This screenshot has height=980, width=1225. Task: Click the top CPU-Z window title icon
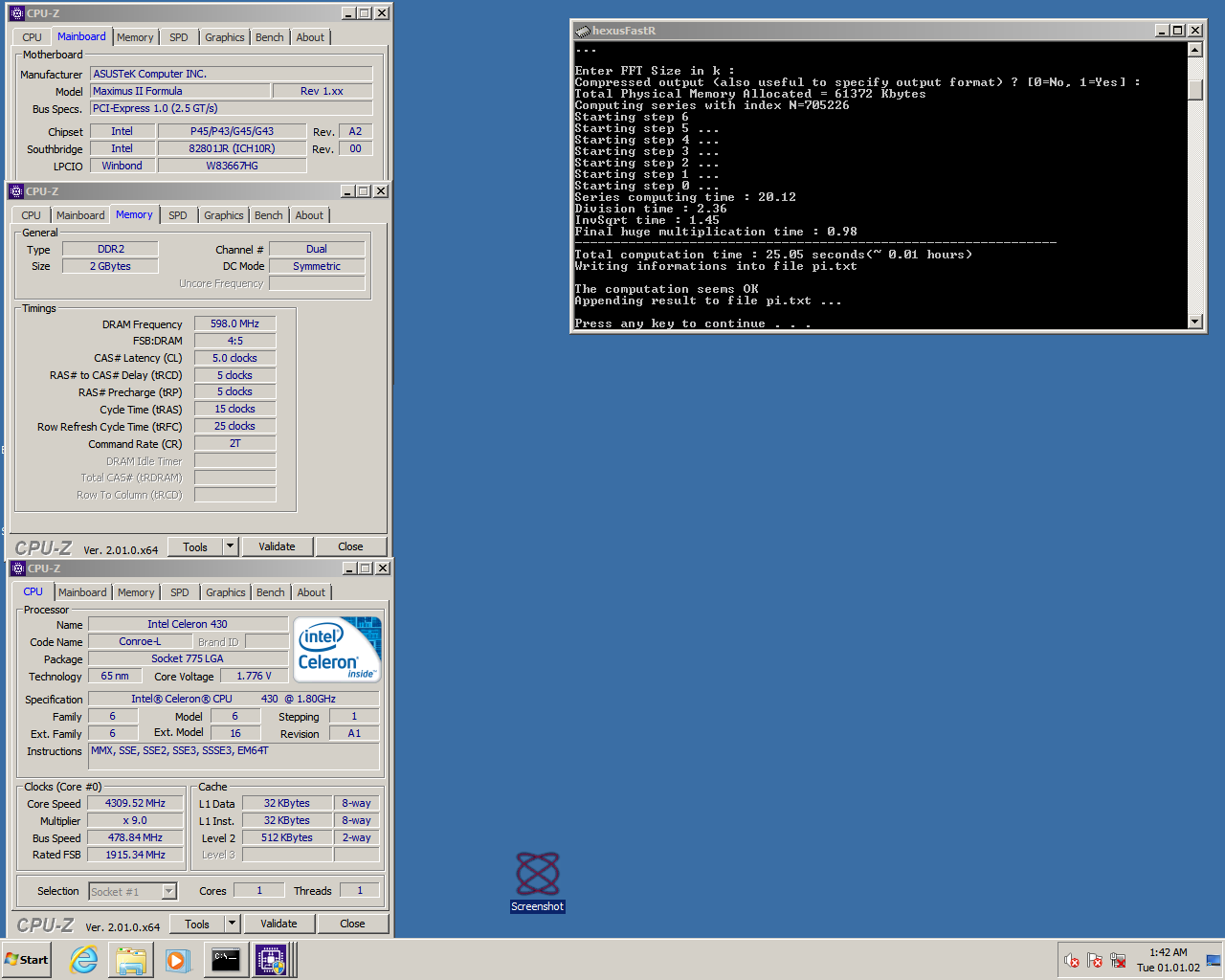tap(16, 13)
